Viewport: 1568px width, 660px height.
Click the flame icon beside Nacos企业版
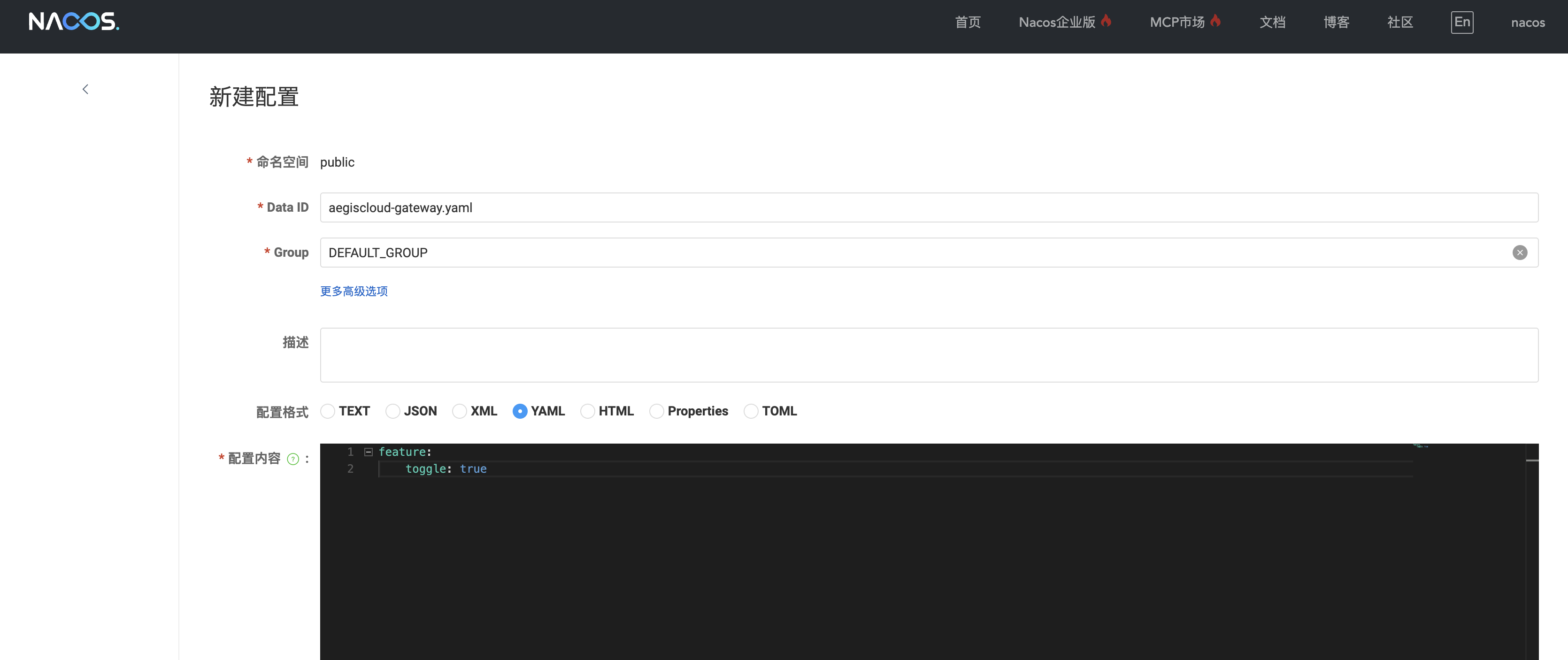(x=1106, y=21)
